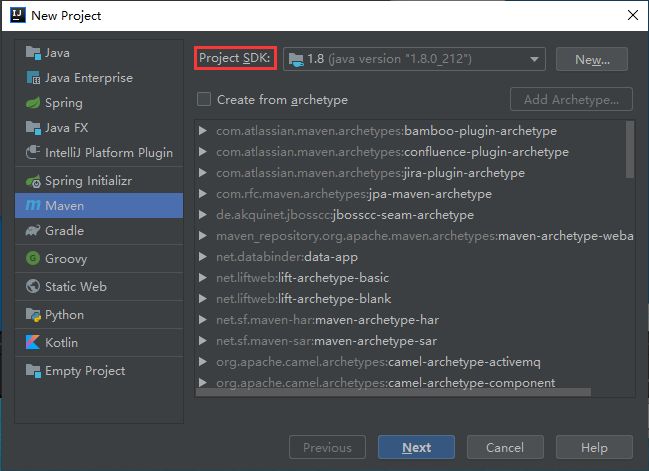This screenshot has width=649, height=471.
Task: Click the Next button
Action: pyautogui.click(x=416, y=447)
